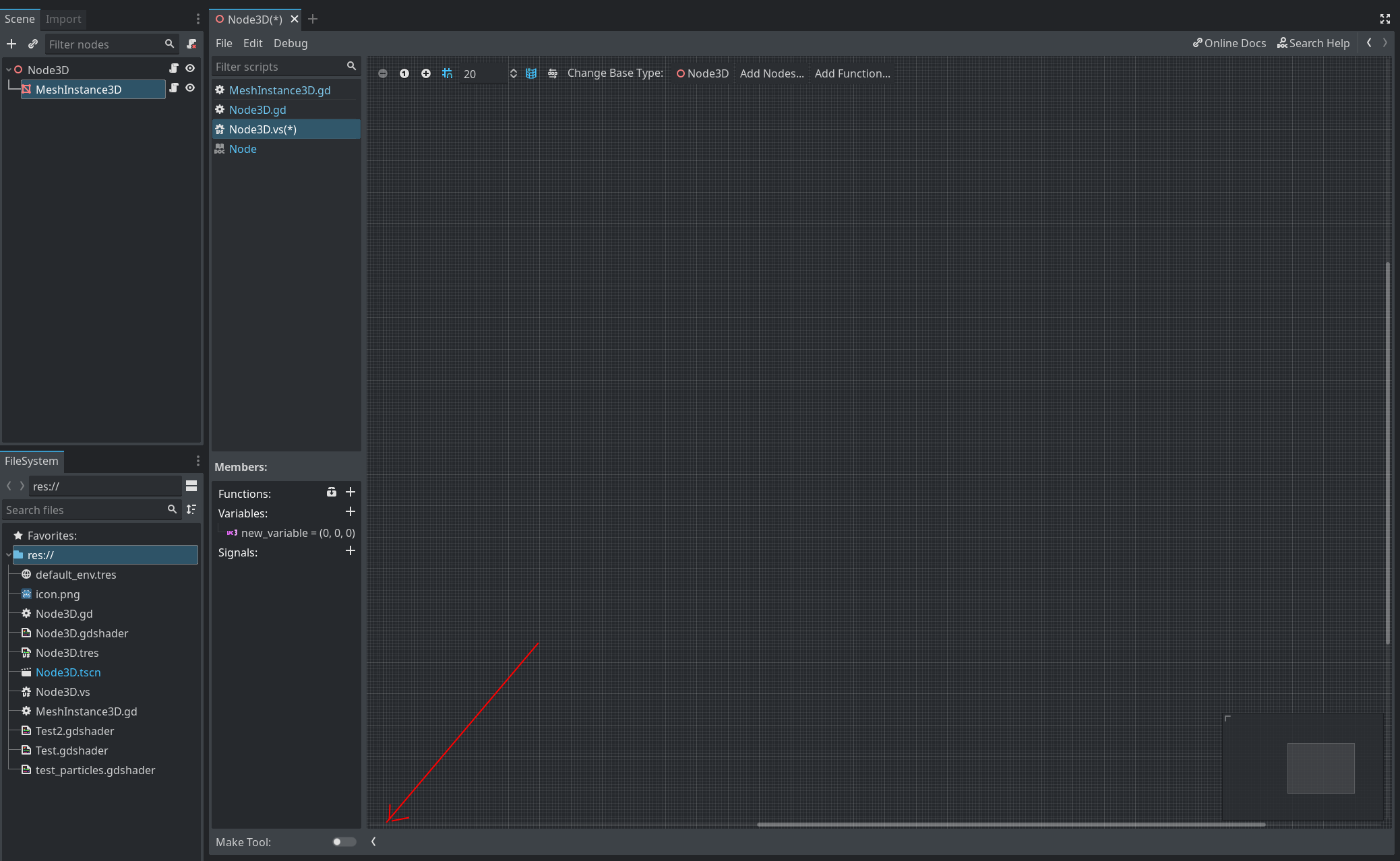Viewport: 1400px width, 861px height.
Task: Click the Add Nodes... button
Action: [x=772, y=73]
